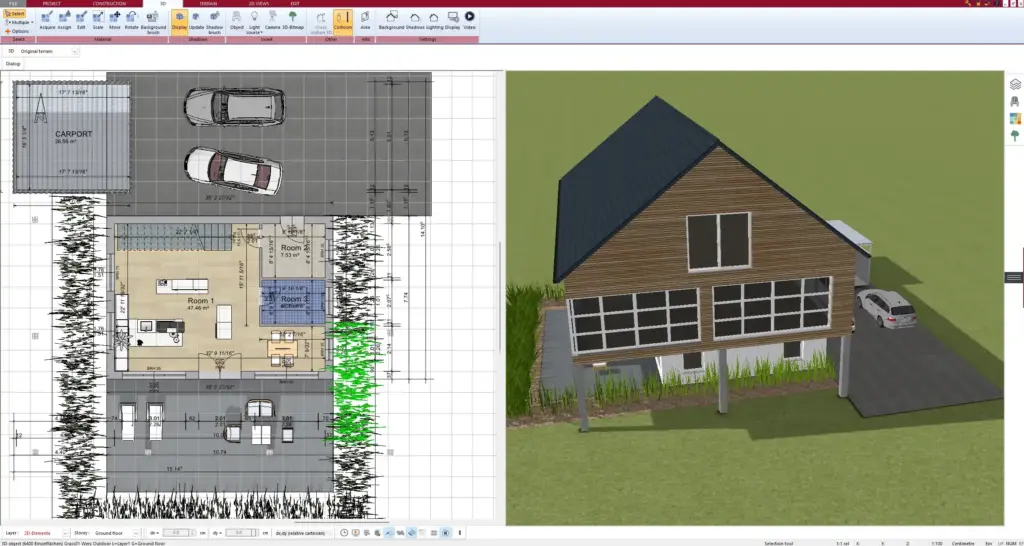Viewport: 1024px width, 546px height.
Task: Click the dx input field
Action: 176,533
